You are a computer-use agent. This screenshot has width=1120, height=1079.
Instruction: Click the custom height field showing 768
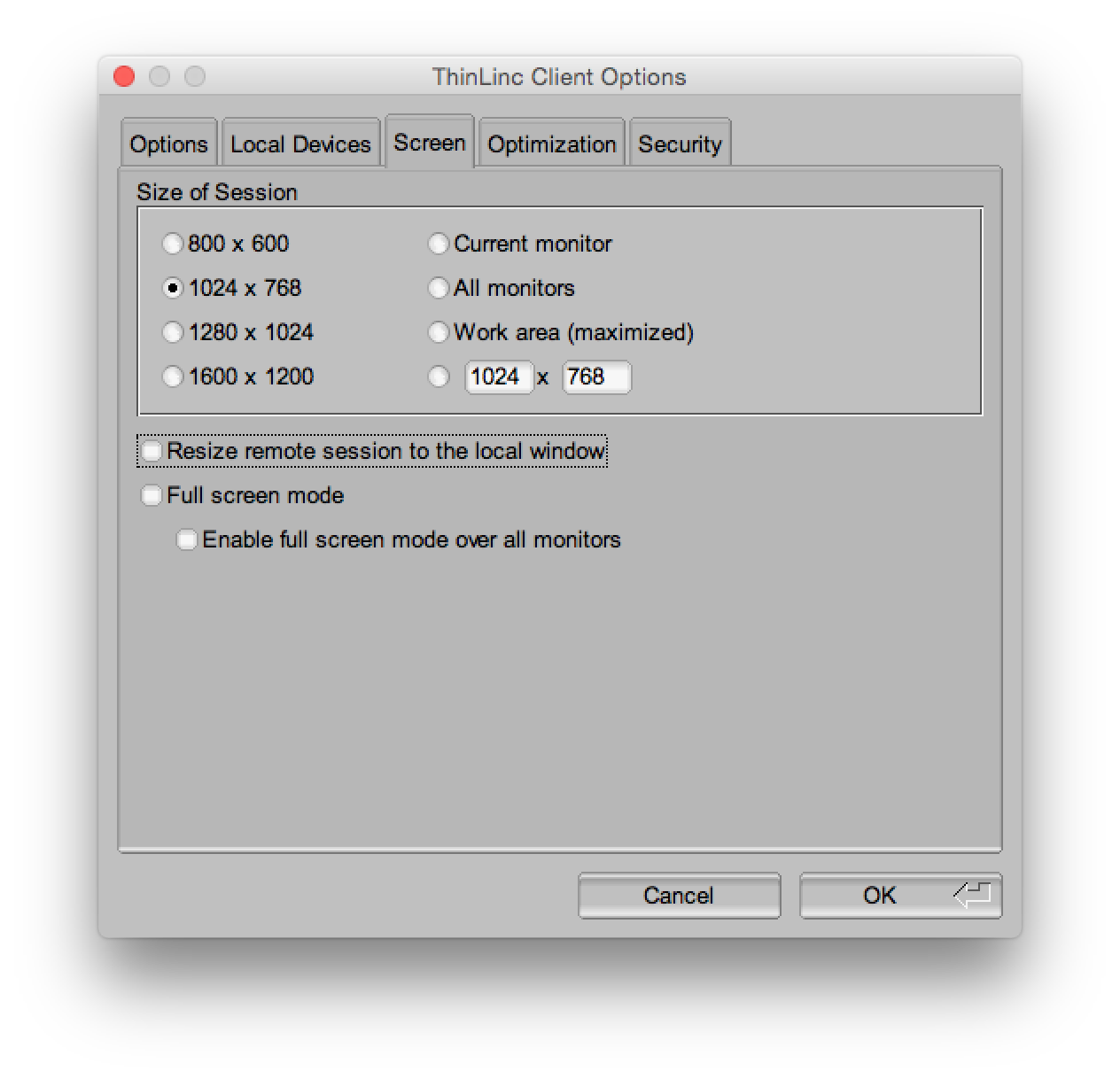coord(595,376)
